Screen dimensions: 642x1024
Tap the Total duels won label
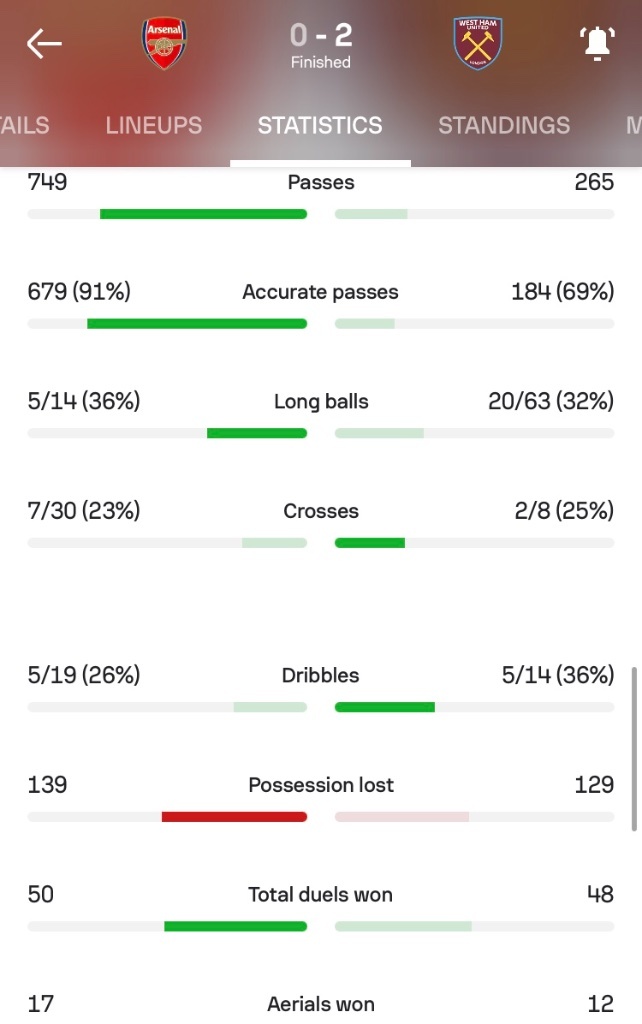[320, 895]
